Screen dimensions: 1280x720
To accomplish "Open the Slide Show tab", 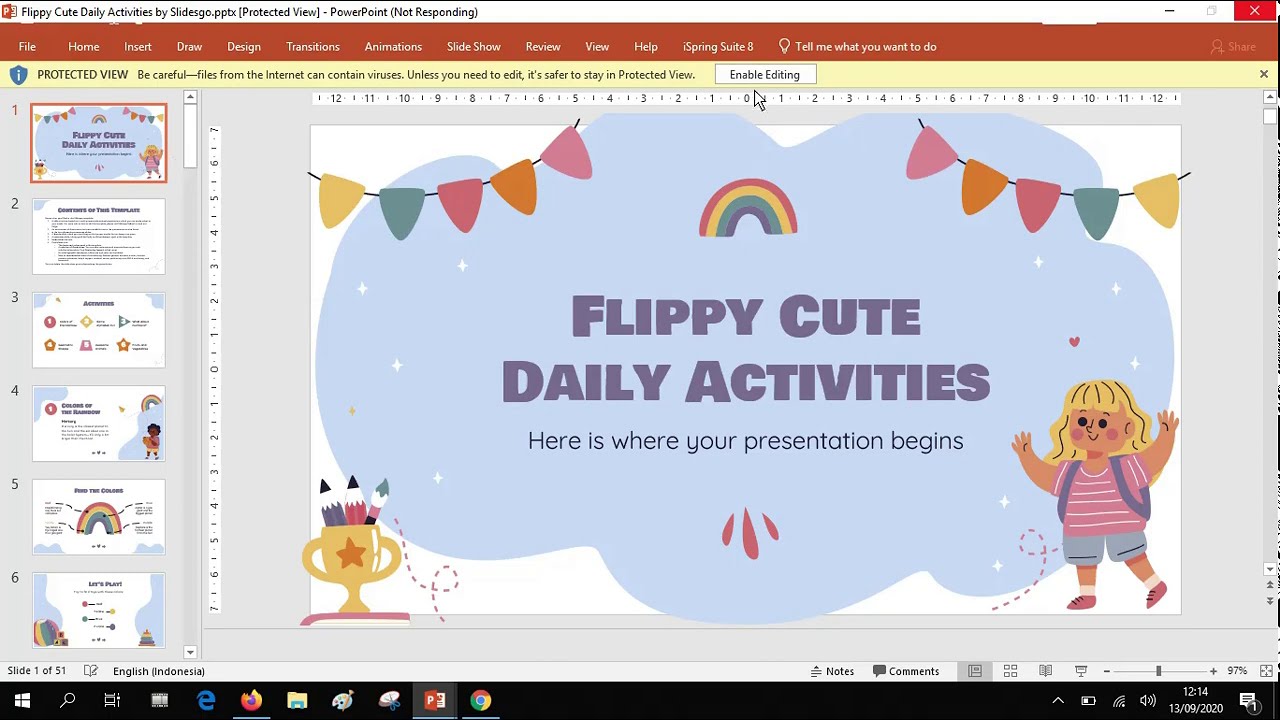I will [474, 47].
